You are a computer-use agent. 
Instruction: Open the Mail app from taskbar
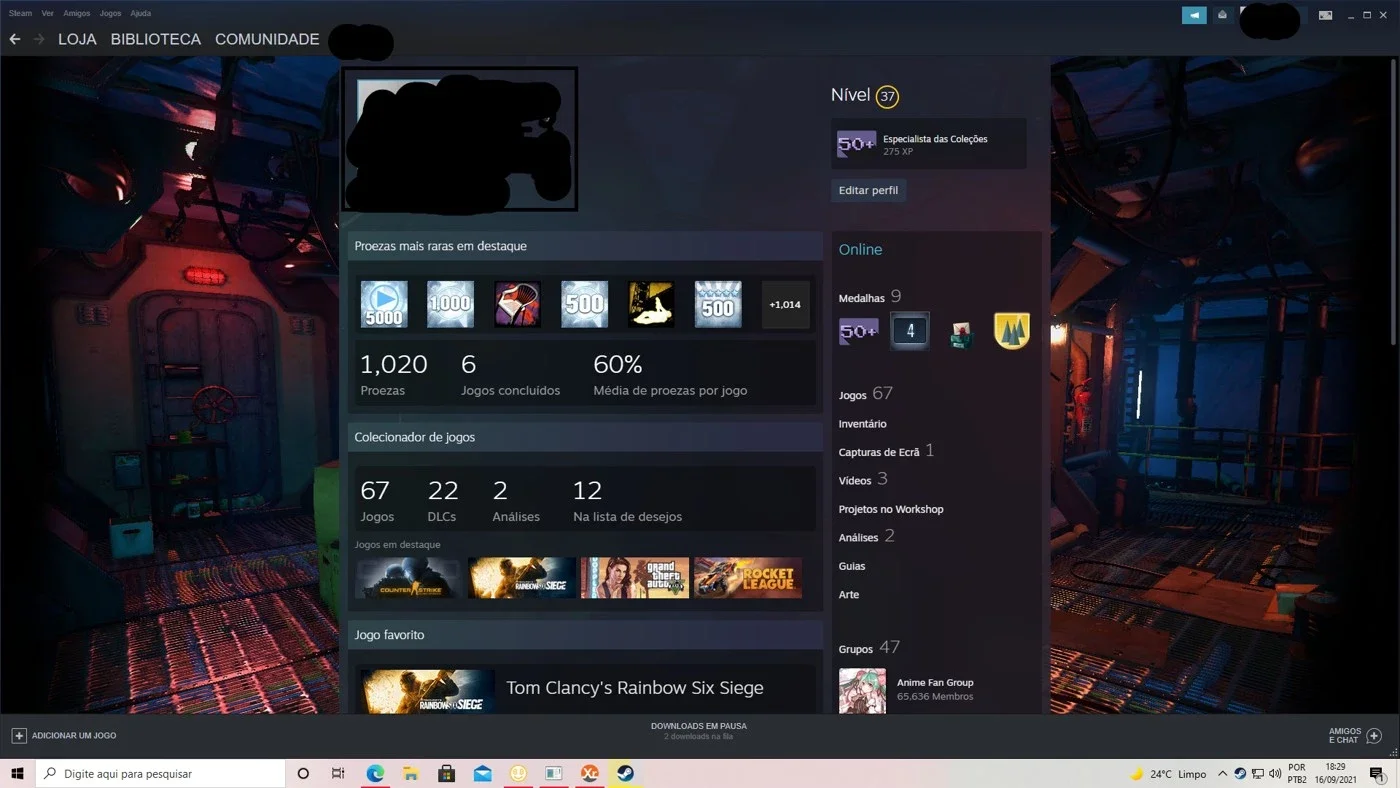[482, 773]
